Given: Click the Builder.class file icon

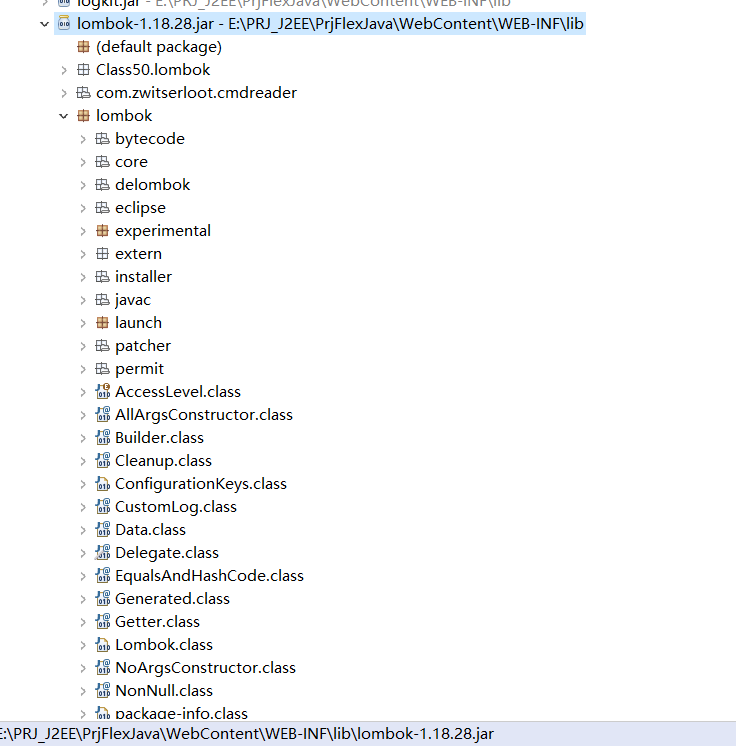Looking at the screenshot, I should coord(103,437).
